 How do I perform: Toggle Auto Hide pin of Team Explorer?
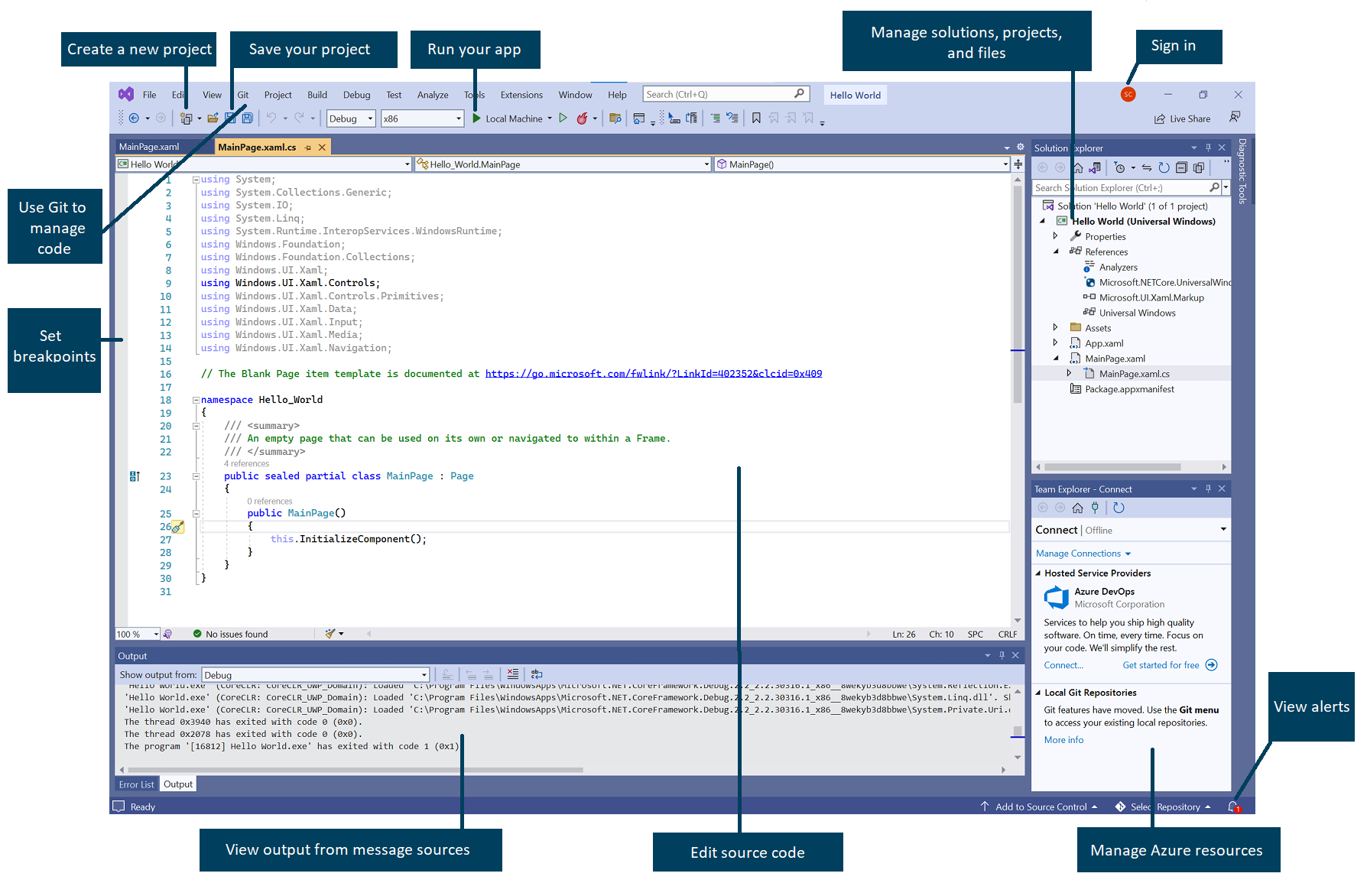pos(1208,489)
